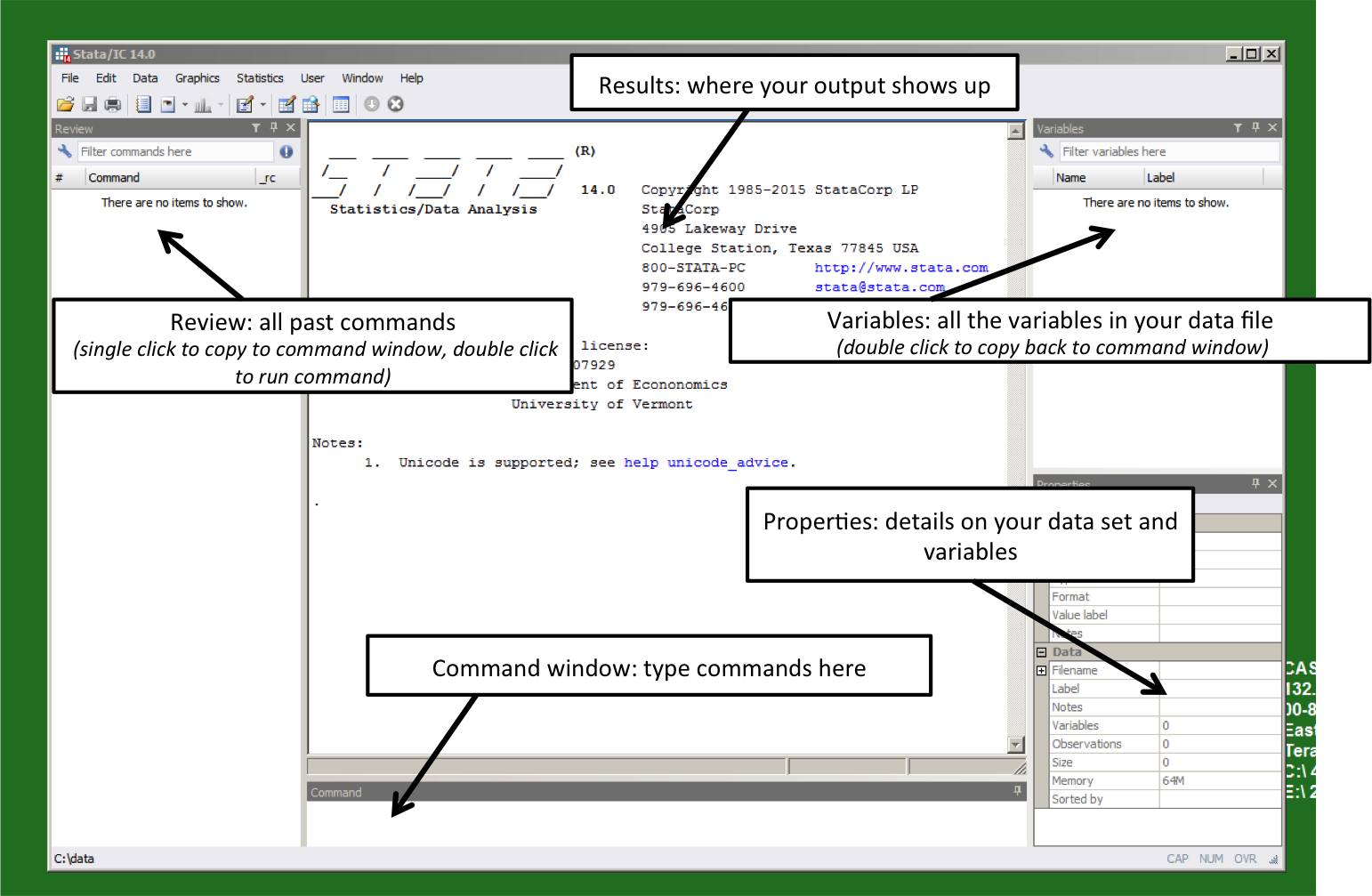Open the Variables Manager toolbar icon
This screenshot has width=1372, height=896.
(x=341, y=105)
